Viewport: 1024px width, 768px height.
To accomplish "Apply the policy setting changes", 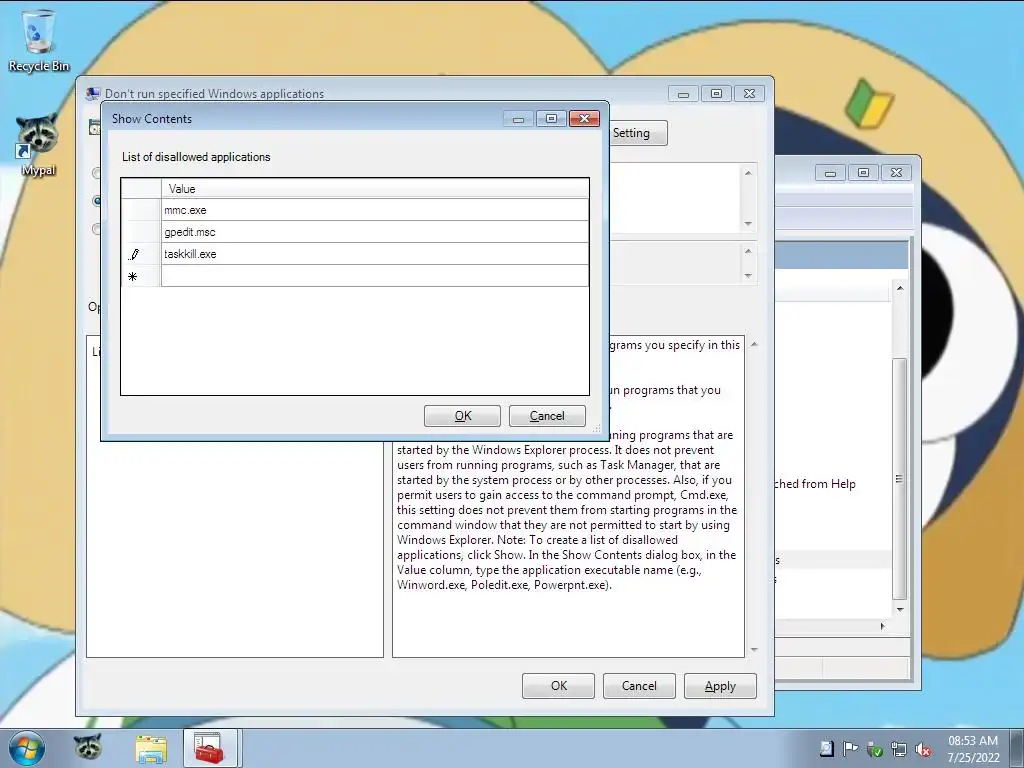I will pyautogui.click(x=720, y=686).
